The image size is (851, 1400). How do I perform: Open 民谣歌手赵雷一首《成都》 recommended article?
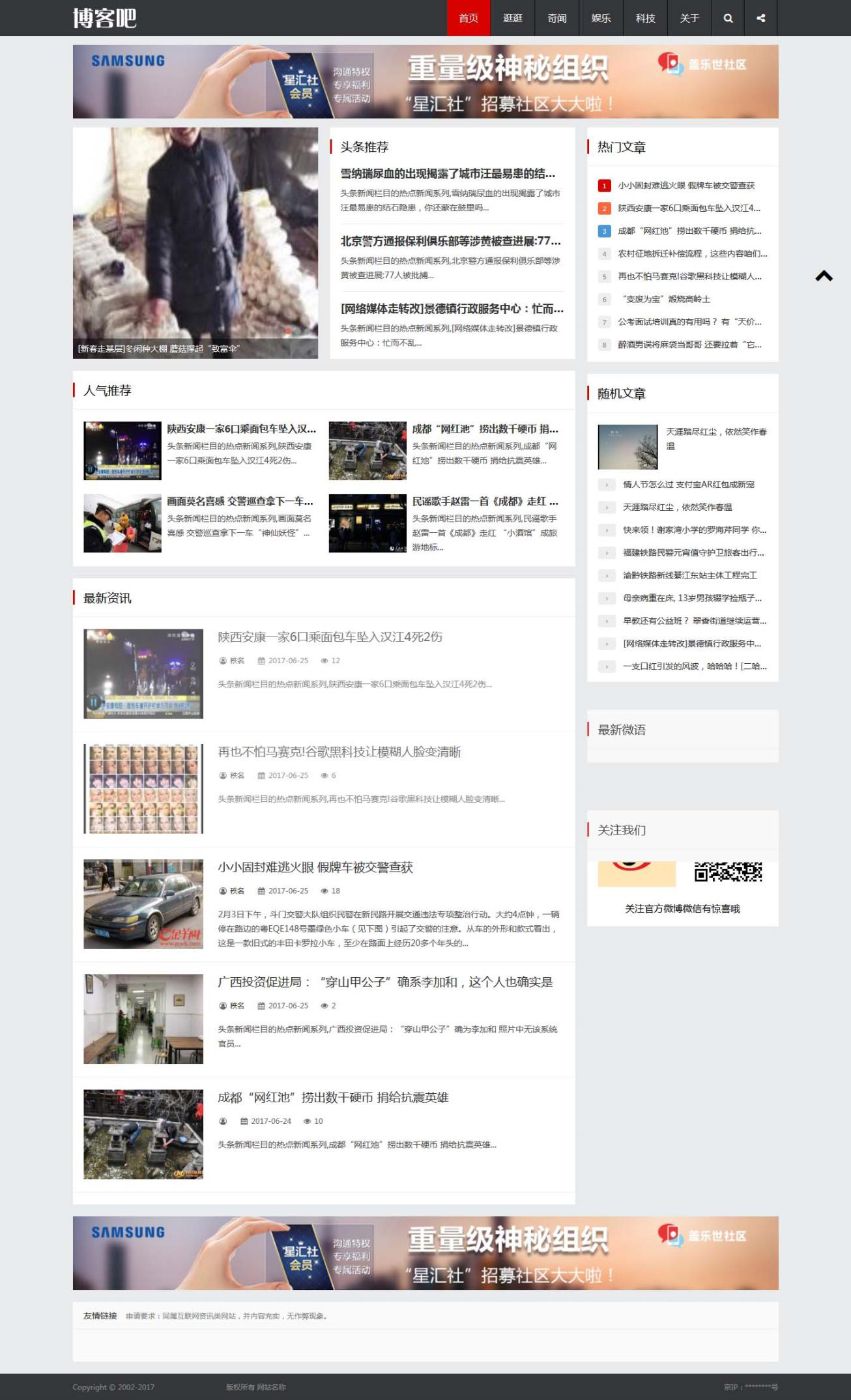point(485,502)
